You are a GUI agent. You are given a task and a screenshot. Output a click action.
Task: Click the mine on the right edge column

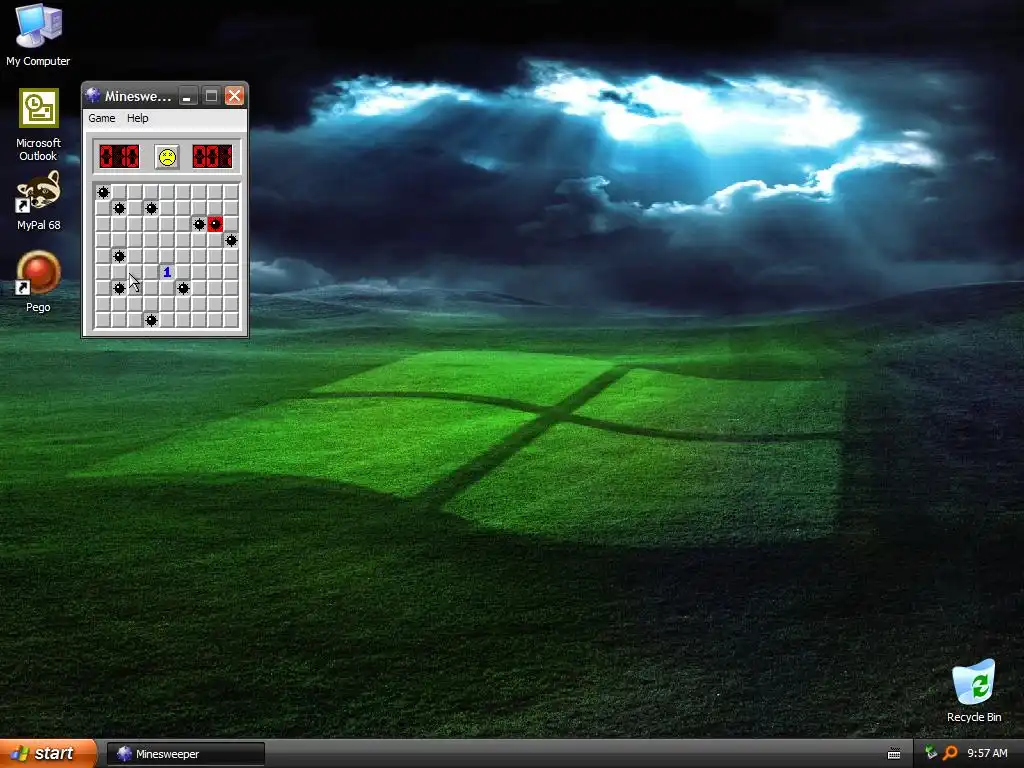coord(231,240)
